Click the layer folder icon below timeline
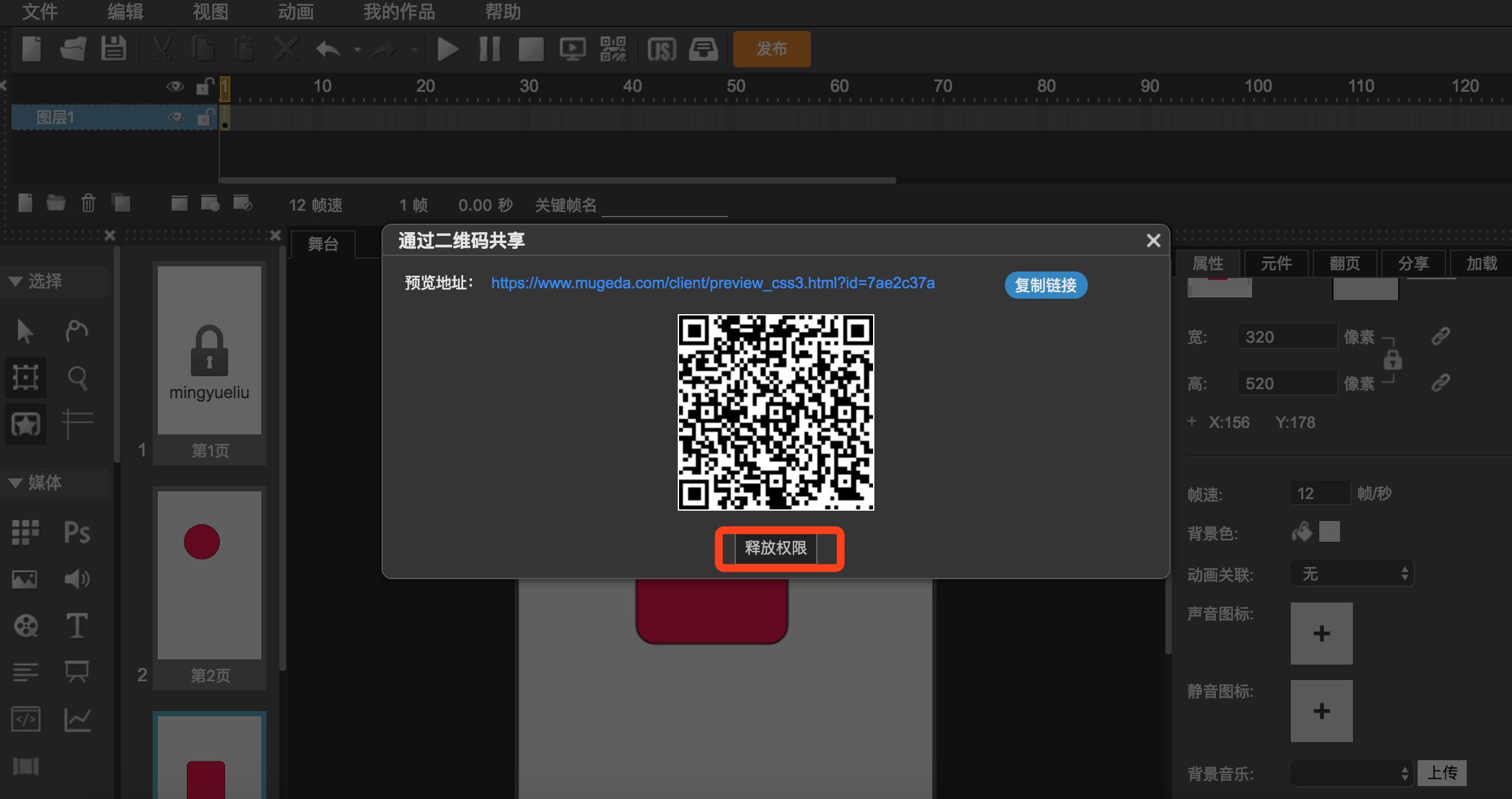This screenshot has height=799, width=1512. pyautogui.click(x=56, y=203)
